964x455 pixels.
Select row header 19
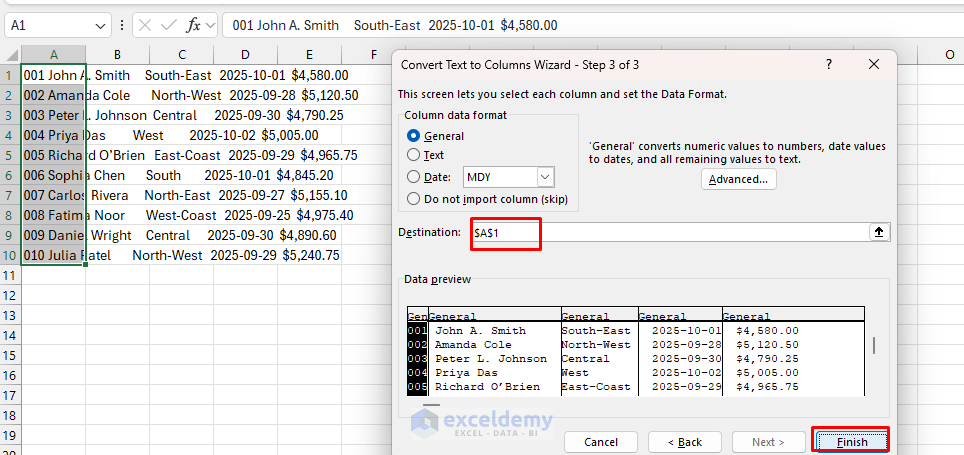[x=9, y=435]
